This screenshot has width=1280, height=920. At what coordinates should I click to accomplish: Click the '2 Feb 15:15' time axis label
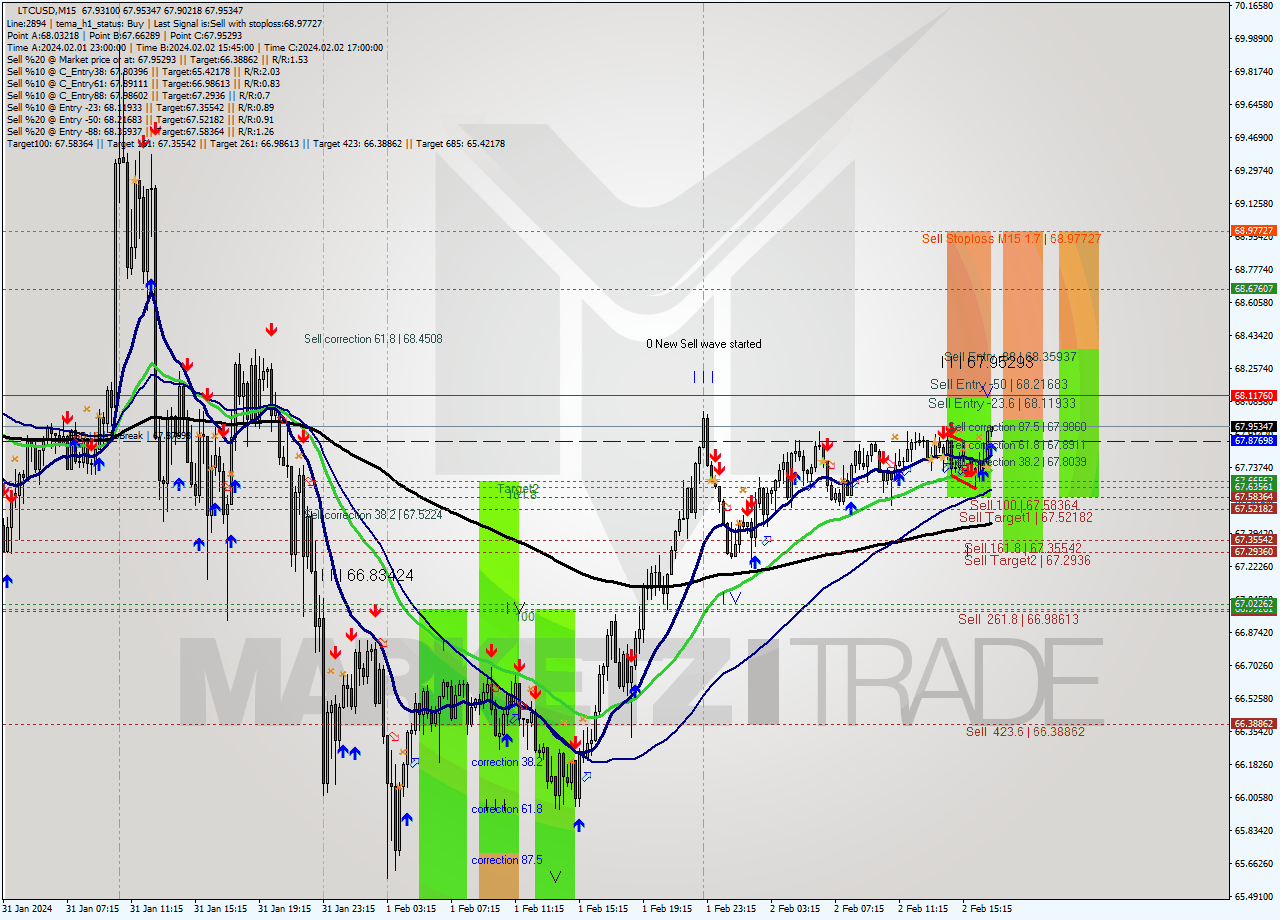987,909
